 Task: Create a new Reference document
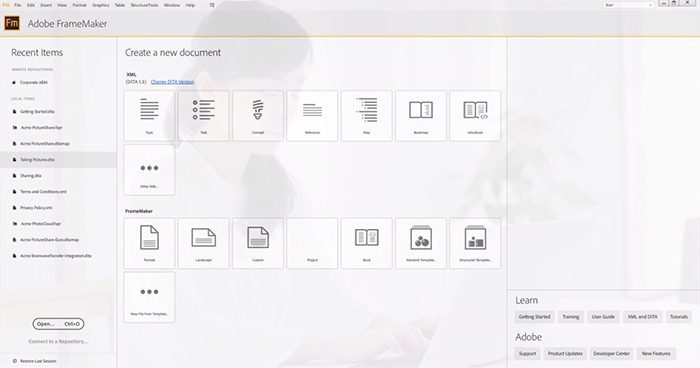coord(312,116)
